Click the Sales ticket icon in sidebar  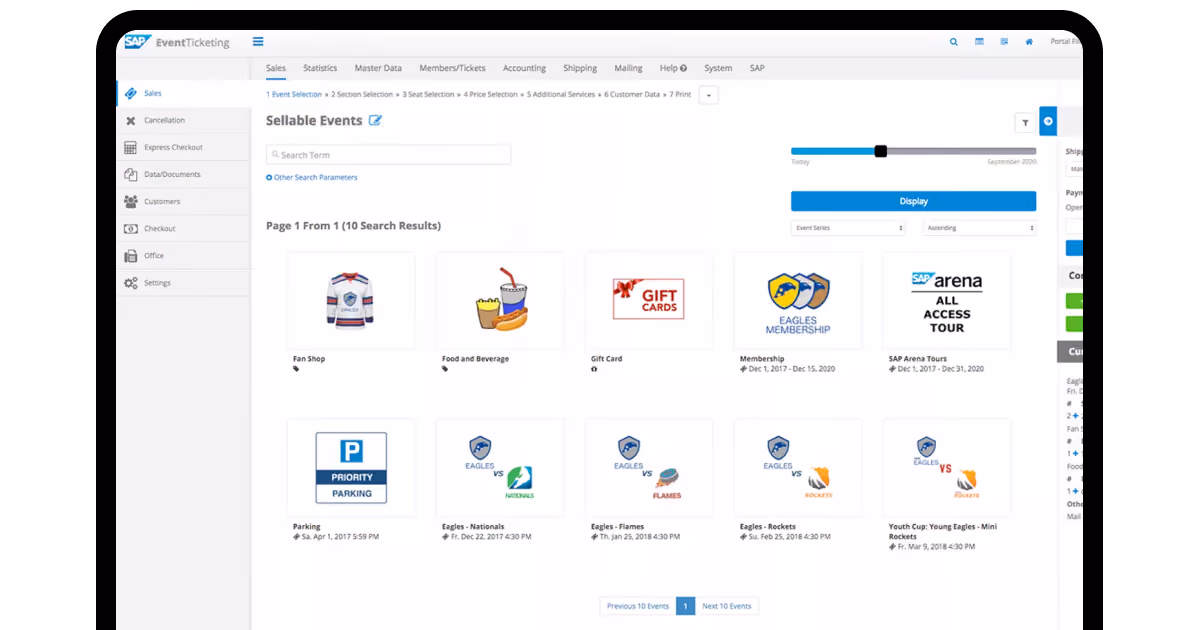click(131, 93)
